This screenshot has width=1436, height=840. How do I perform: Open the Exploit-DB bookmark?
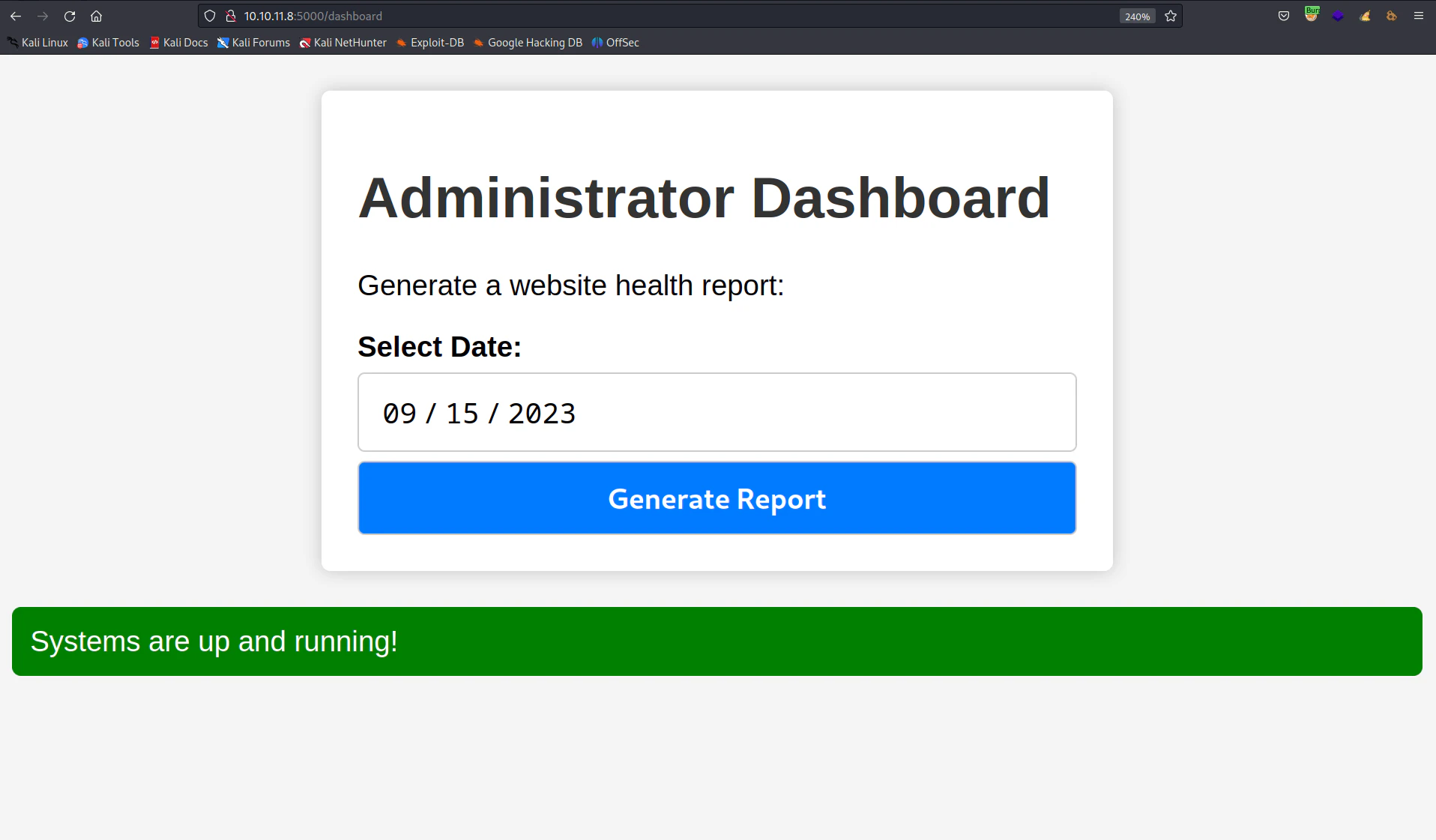click(430, 43)
